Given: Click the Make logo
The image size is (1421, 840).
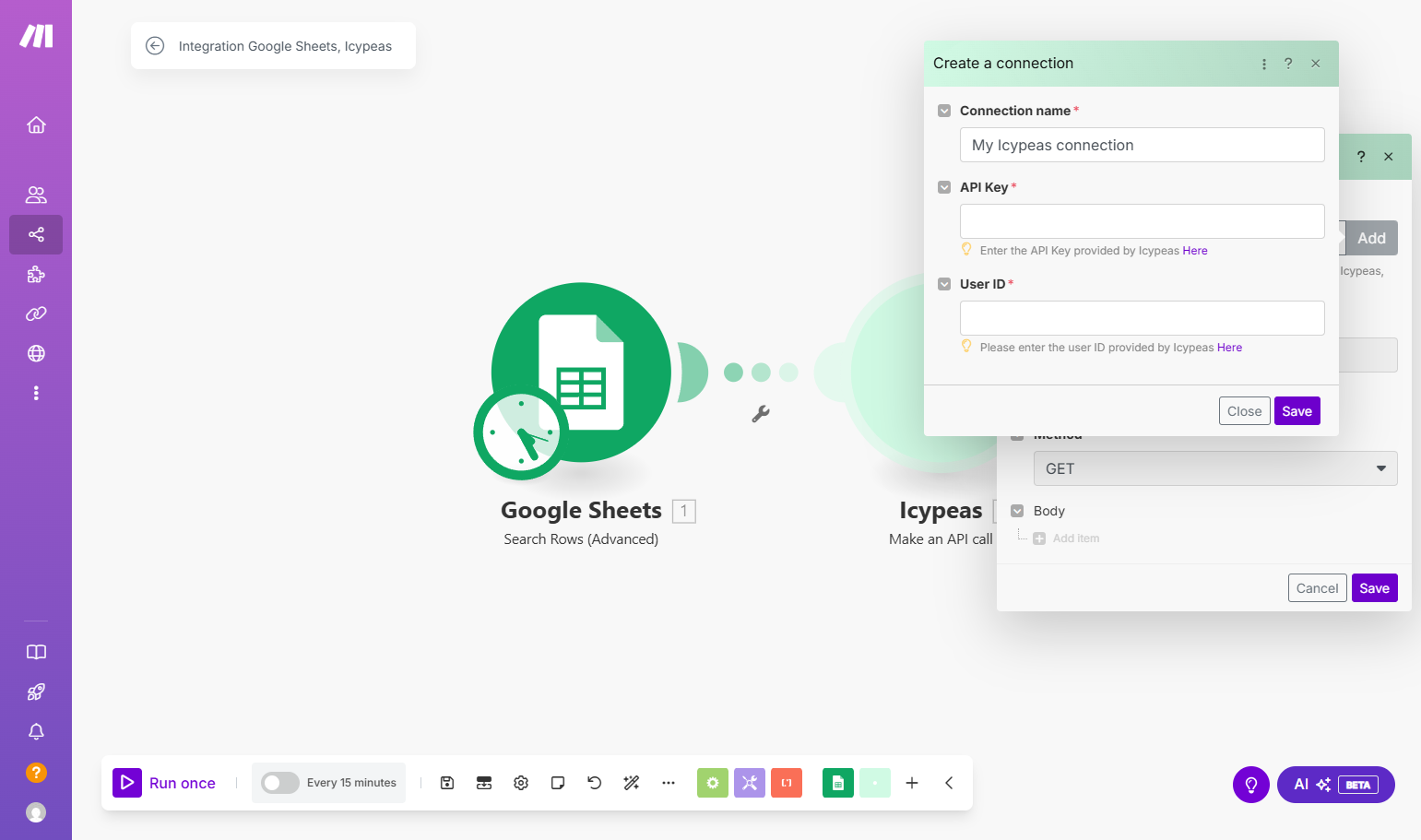Looking at the screenshot, I should (x=36, y=36).
